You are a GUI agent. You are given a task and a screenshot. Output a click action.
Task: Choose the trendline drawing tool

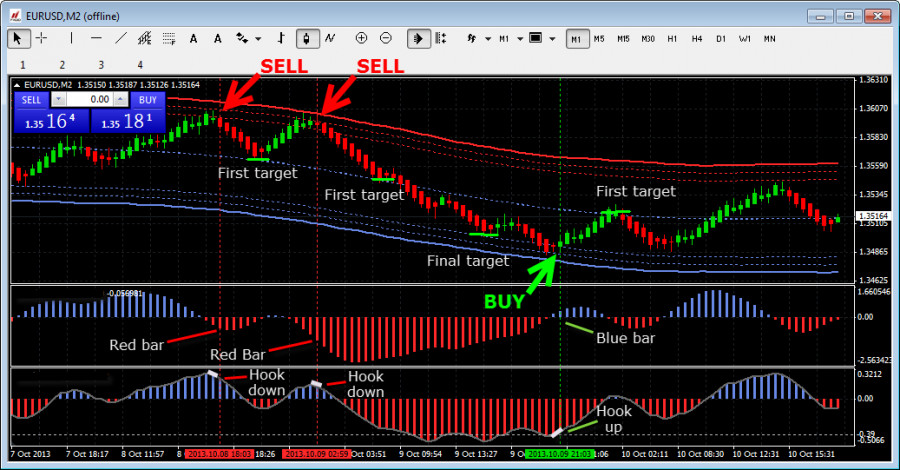[121, 38]
